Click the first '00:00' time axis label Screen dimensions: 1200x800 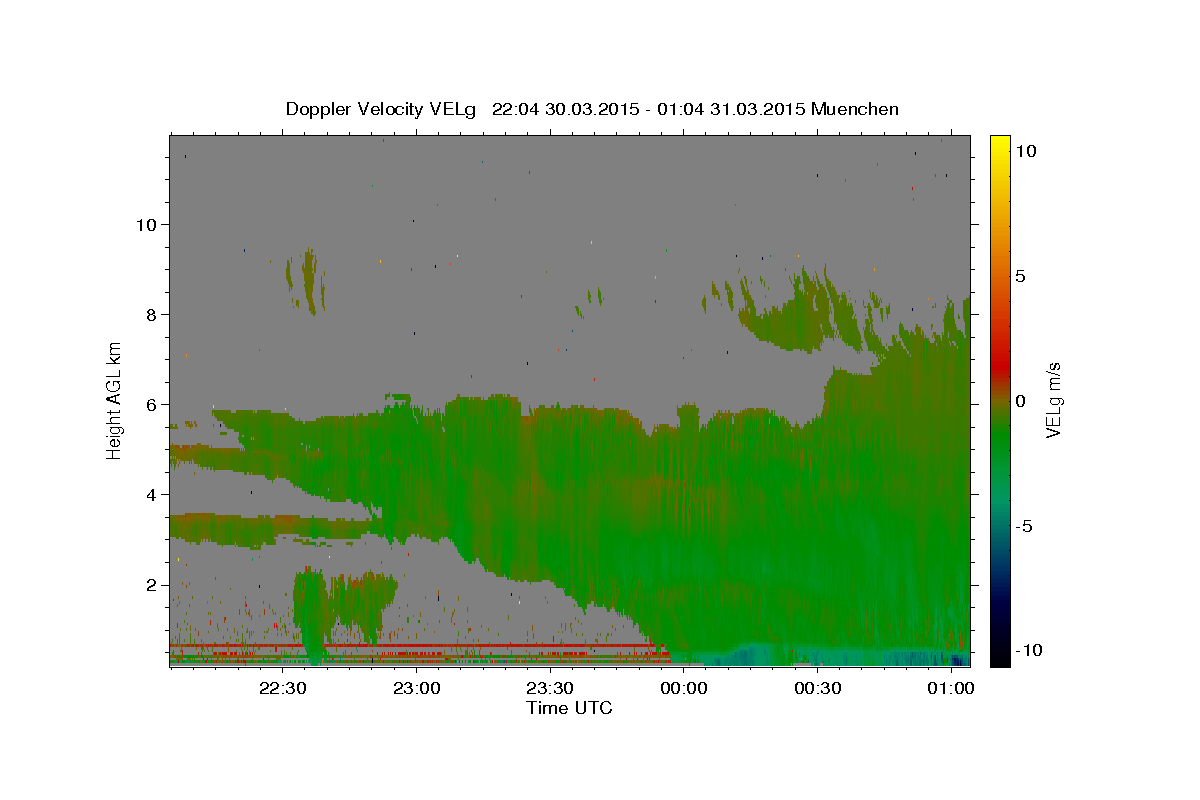point(683,688)
